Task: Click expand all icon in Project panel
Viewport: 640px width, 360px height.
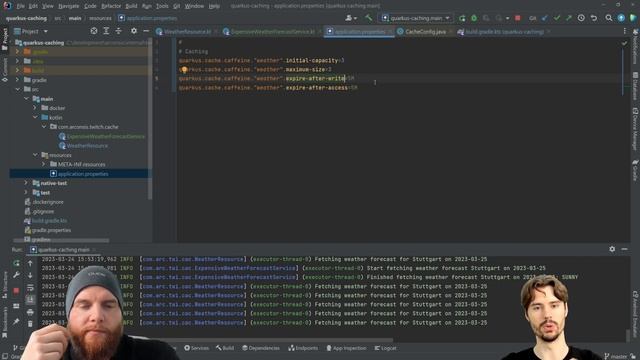Action: pyautogui.click(x=106, y=31)
